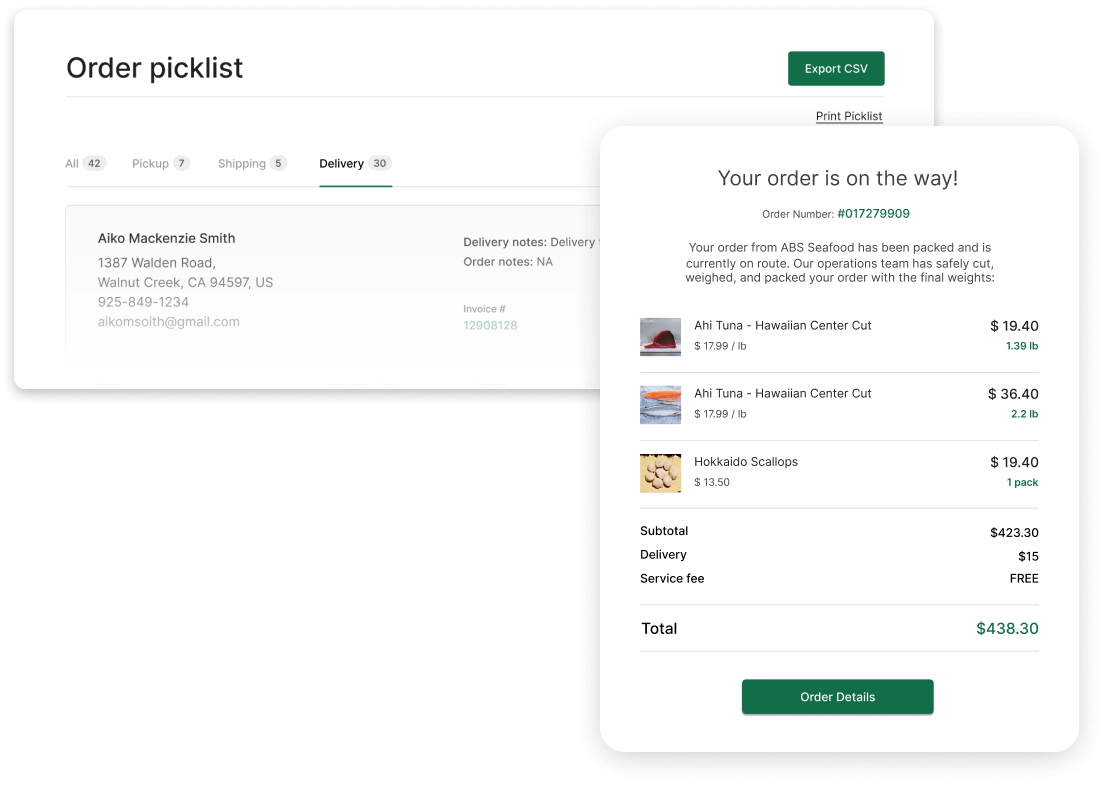Click the Order Details button

tap(837, 697)
